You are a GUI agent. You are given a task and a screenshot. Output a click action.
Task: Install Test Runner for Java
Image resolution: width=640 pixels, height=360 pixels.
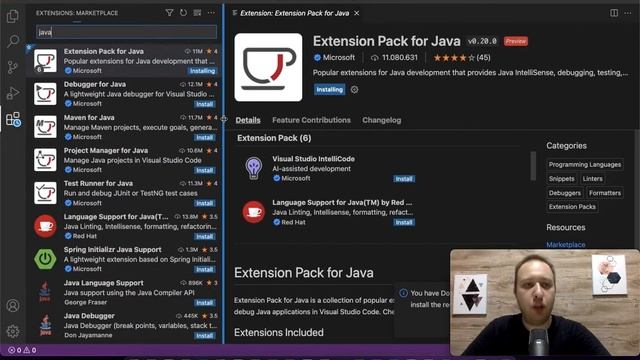click(x=204, y=203)
